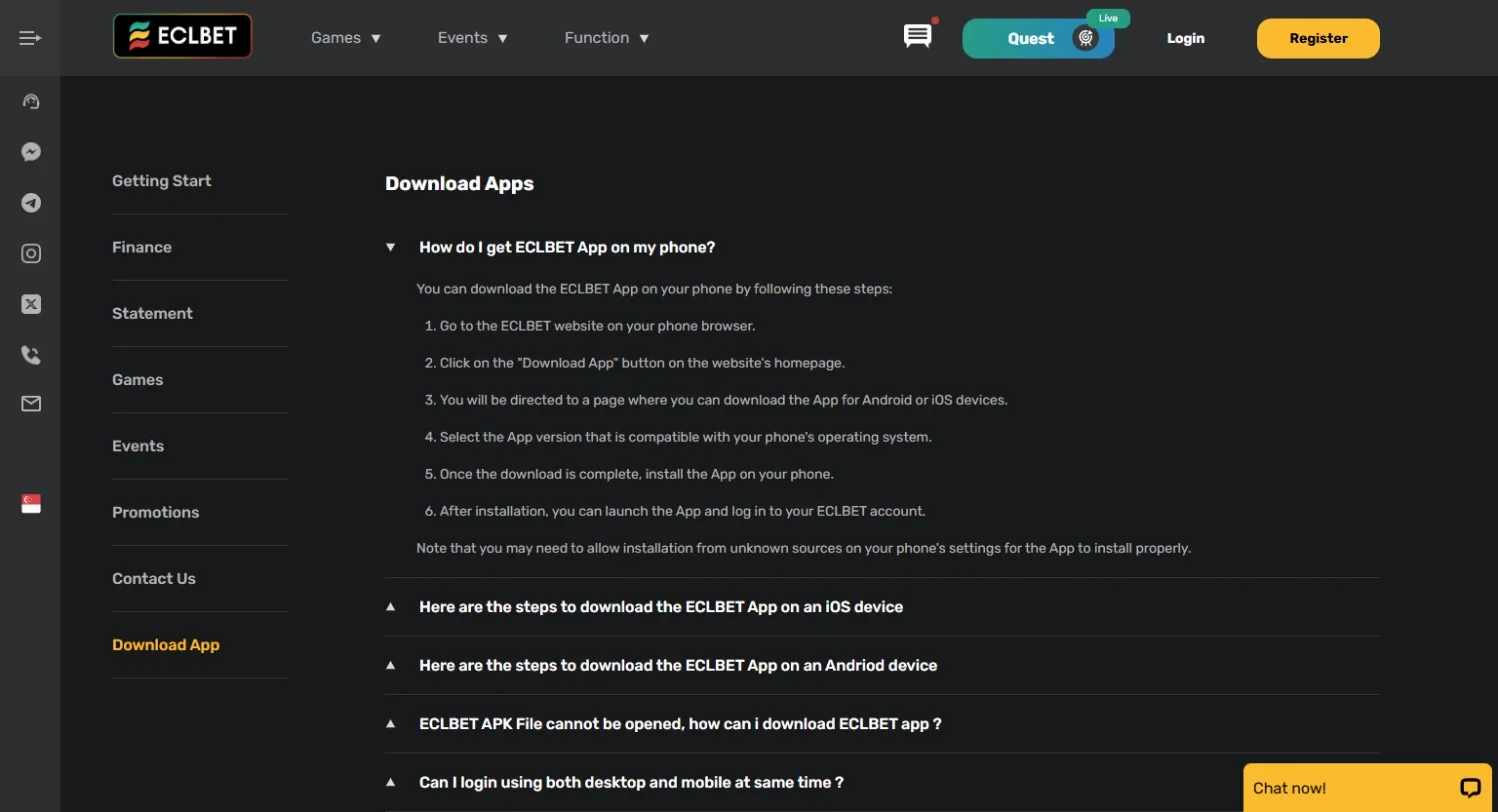Open the speed test gauge icon
The height and width of the screenshot is (812, 1498).
click(x=31, y=101)
